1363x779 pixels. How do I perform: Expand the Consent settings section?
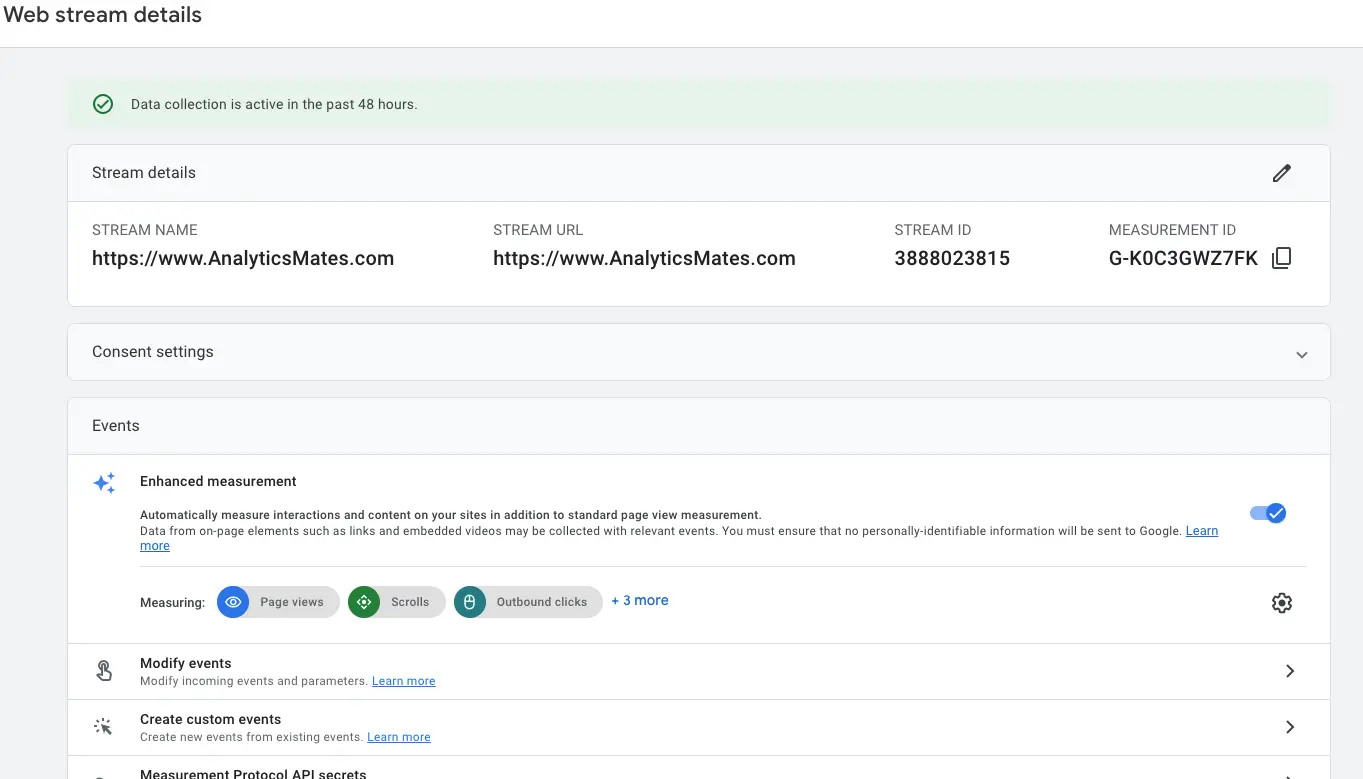[x=1301, y=354]
